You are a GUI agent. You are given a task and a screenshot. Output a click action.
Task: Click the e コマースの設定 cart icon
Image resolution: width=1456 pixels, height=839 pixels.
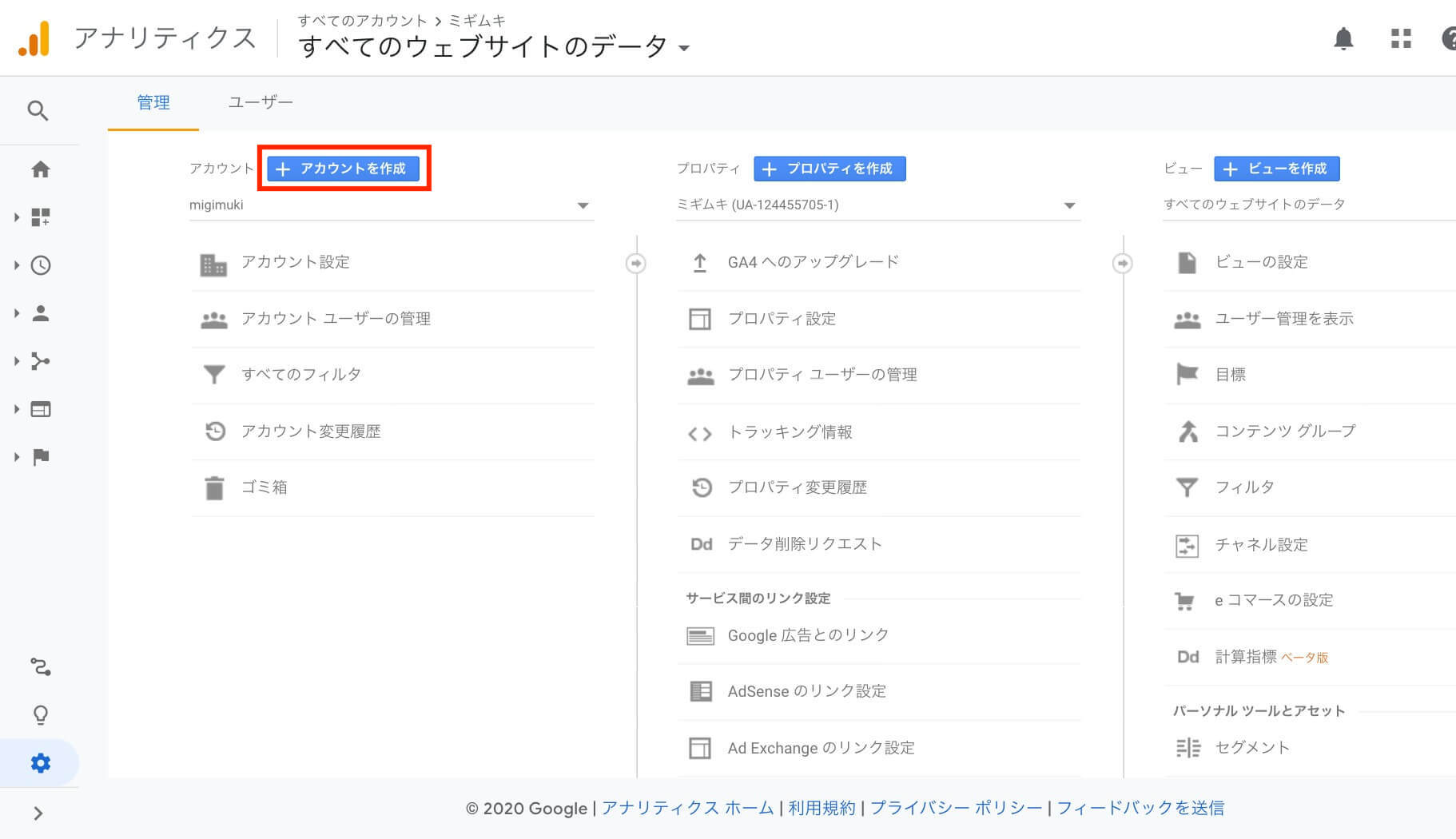point(1185,601)
